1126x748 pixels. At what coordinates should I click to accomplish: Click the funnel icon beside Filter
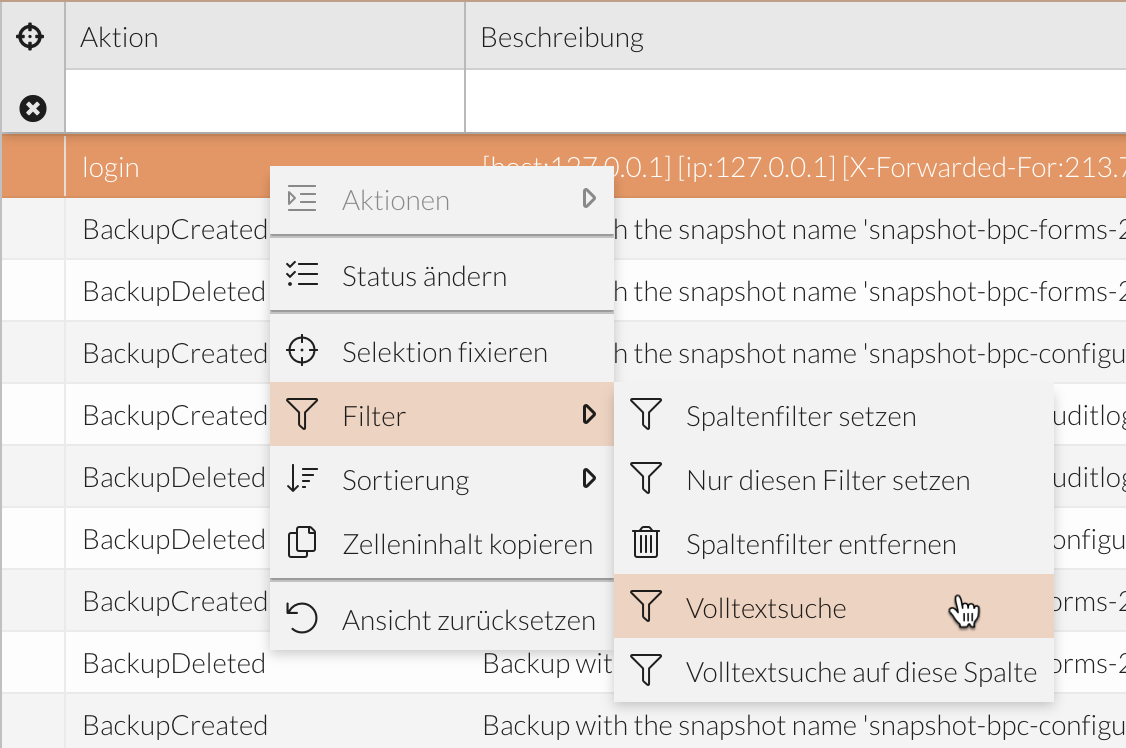[x=302, y=414]
